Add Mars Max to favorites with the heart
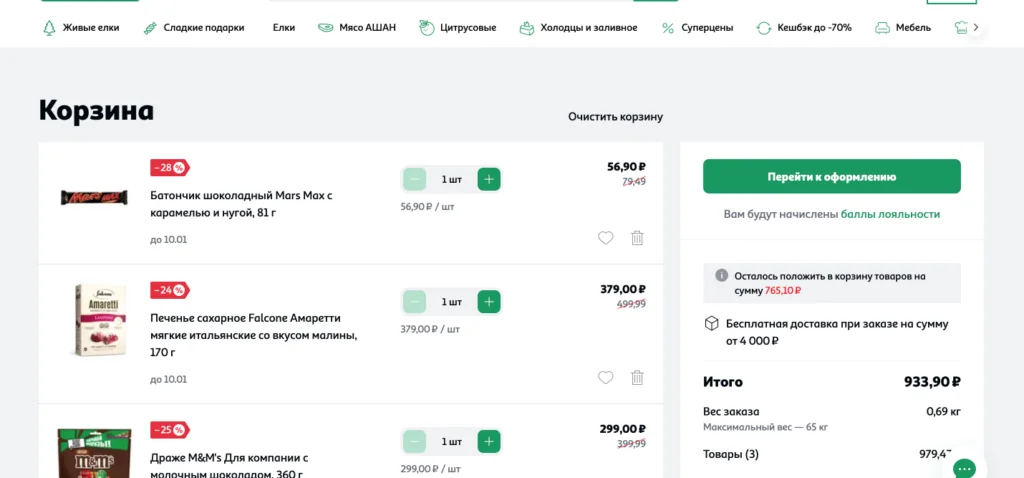 pos(605,238)
